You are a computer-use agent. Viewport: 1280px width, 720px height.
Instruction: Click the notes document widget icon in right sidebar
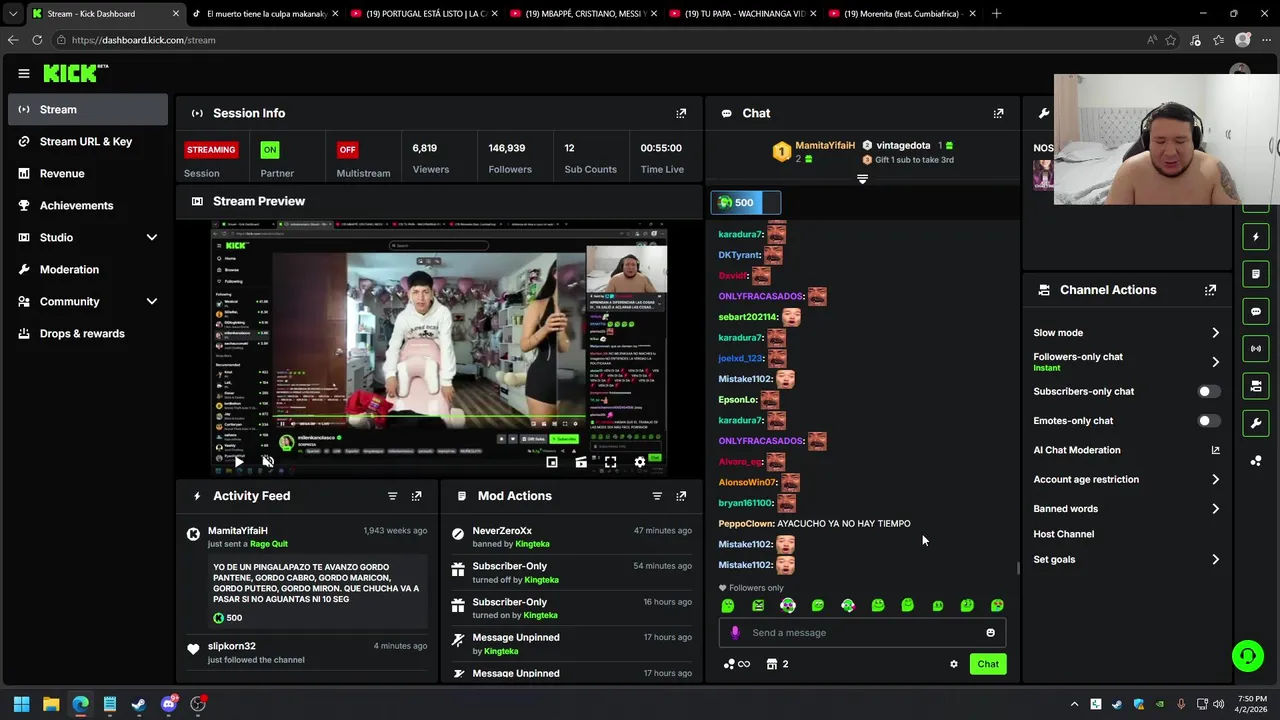[1256, 274]
